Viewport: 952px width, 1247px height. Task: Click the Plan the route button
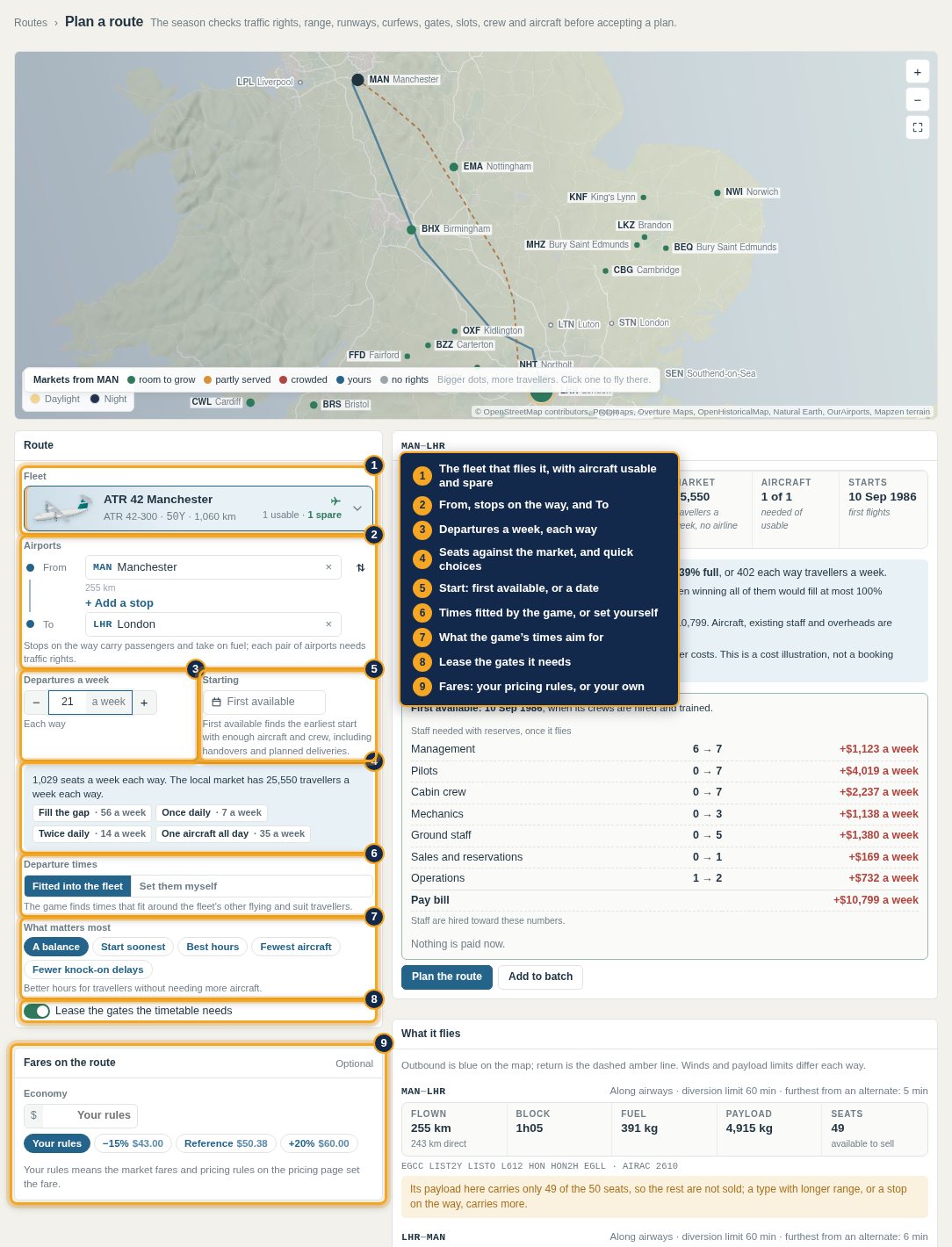[447, 977]
